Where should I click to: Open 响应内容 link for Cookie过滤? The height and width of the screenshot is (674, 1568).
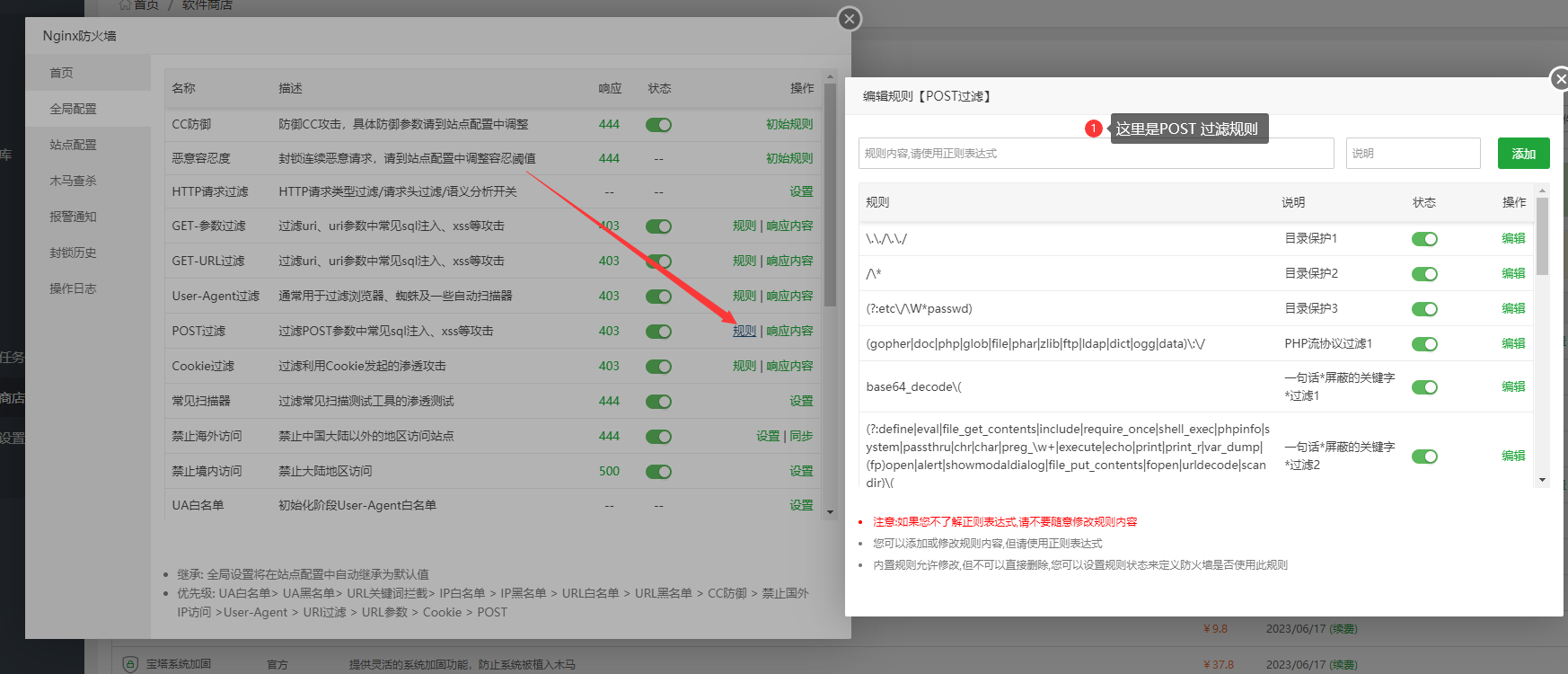coord(789,366)
